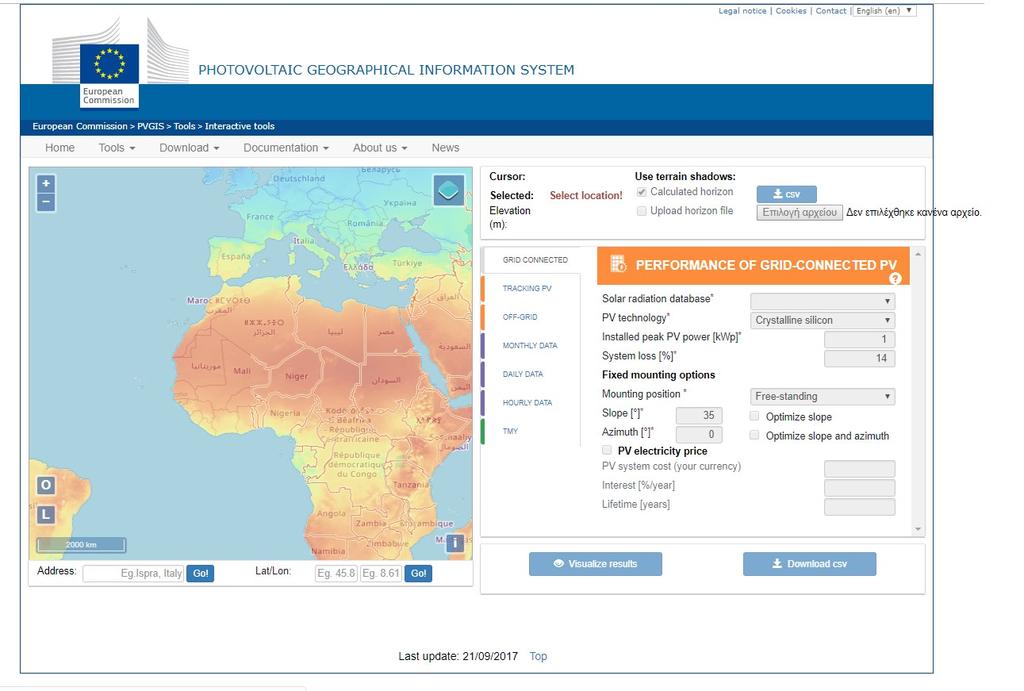The height and width of the screenshot is (691, 1024).
Task: Zoom out on the map
Action: (x=46, y=202)
